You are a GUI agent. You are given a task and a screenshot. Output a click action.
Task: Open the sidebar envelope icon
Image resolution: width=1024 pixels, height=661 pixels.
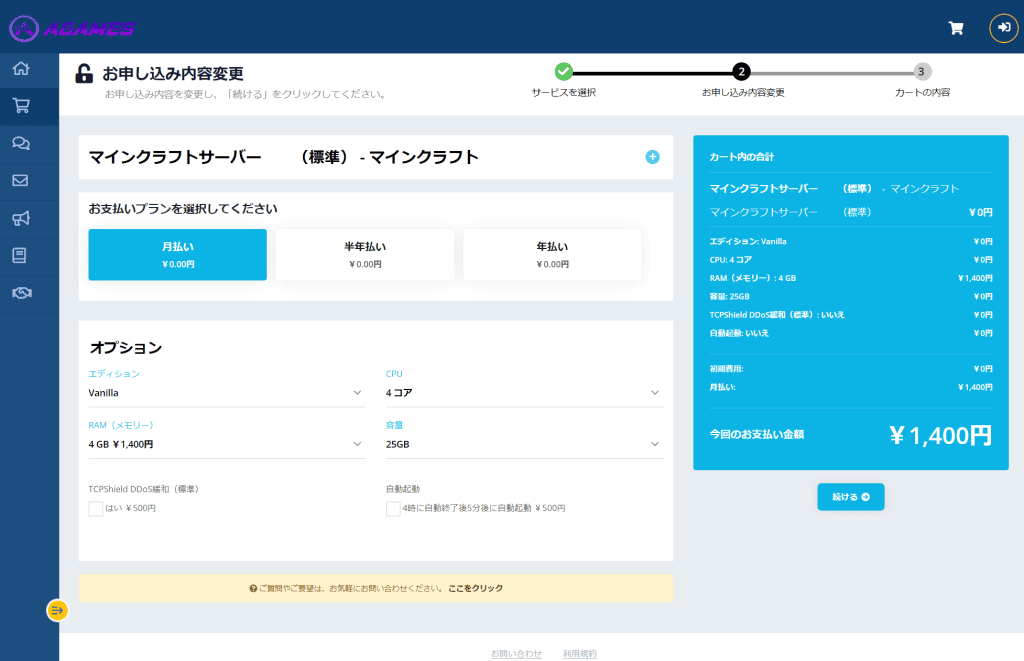(21, 180)
